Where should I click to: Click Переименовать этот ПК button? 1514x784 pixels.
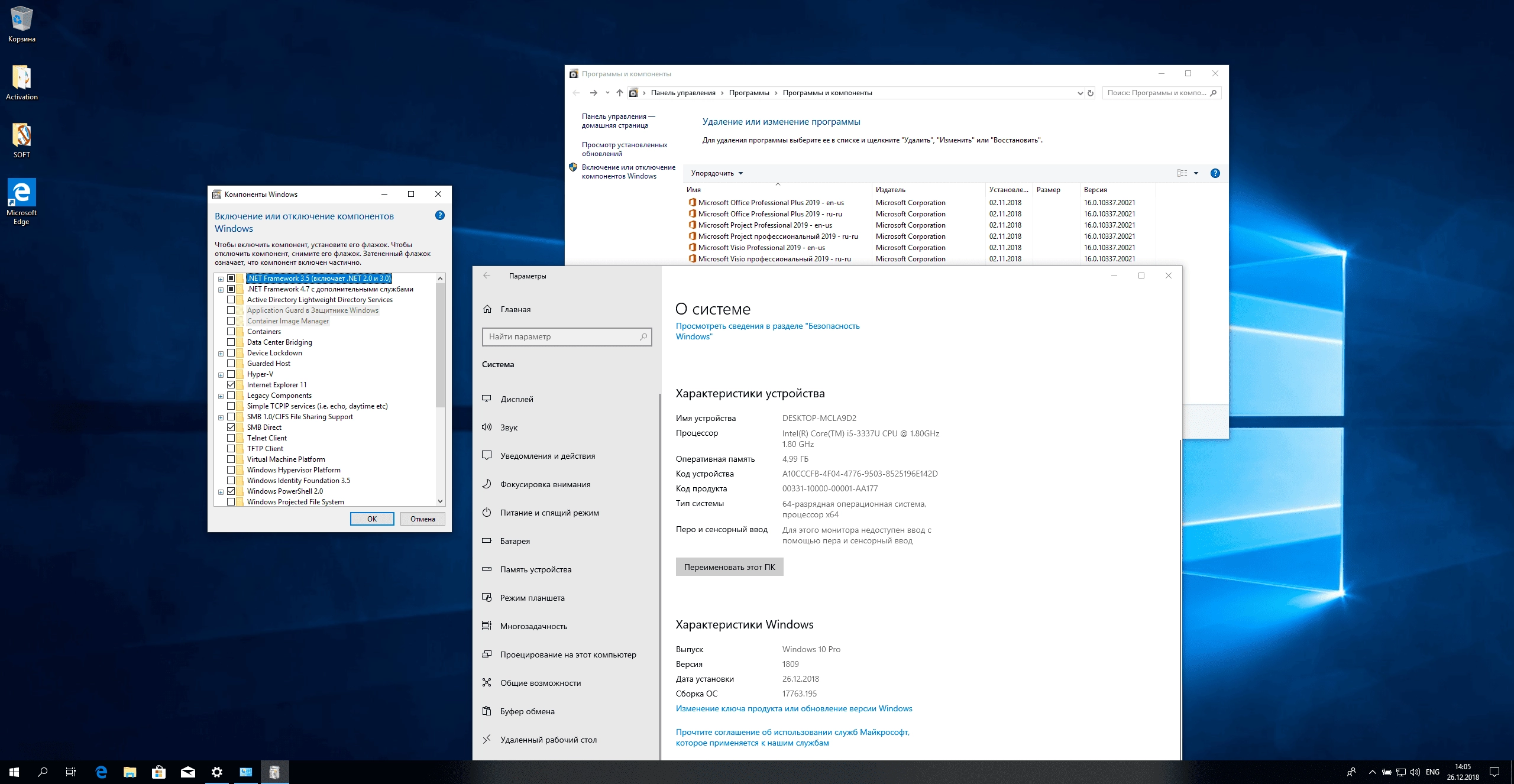click(729, 567)
